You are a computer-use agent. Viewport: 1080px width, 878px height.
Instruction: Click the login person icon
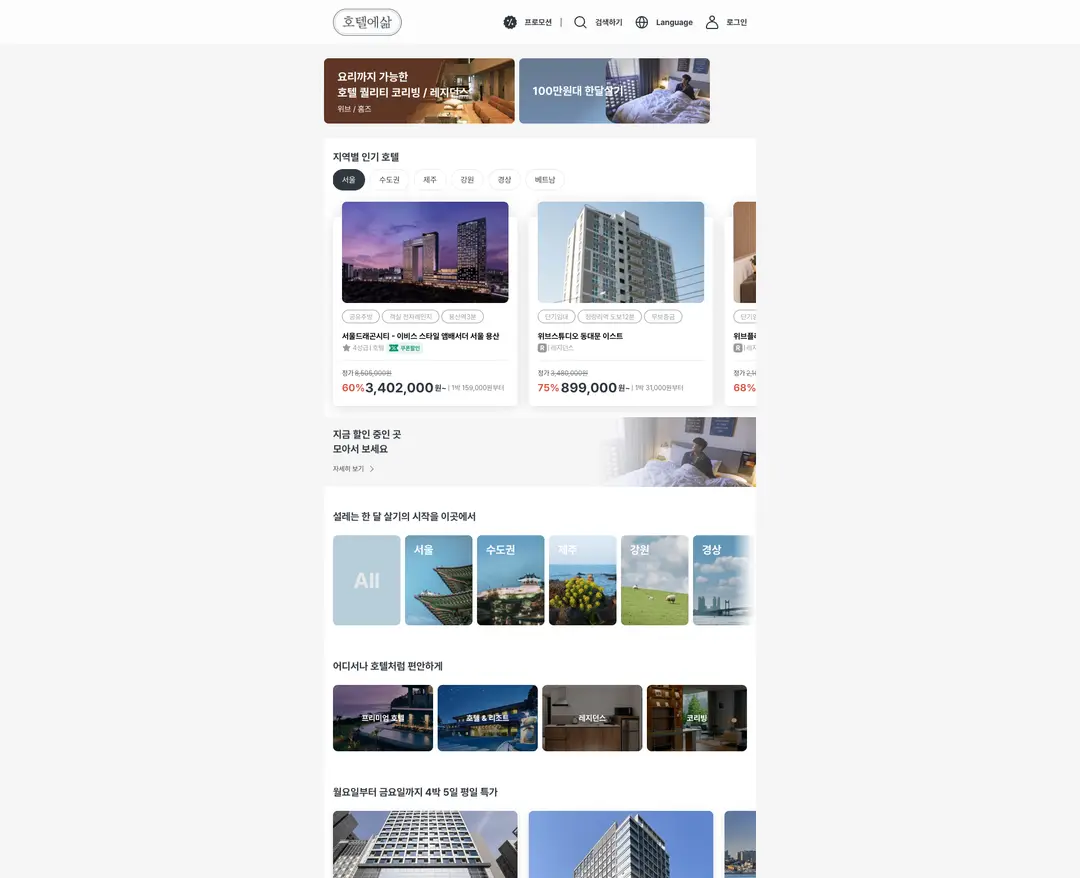(x=712, y=22)
